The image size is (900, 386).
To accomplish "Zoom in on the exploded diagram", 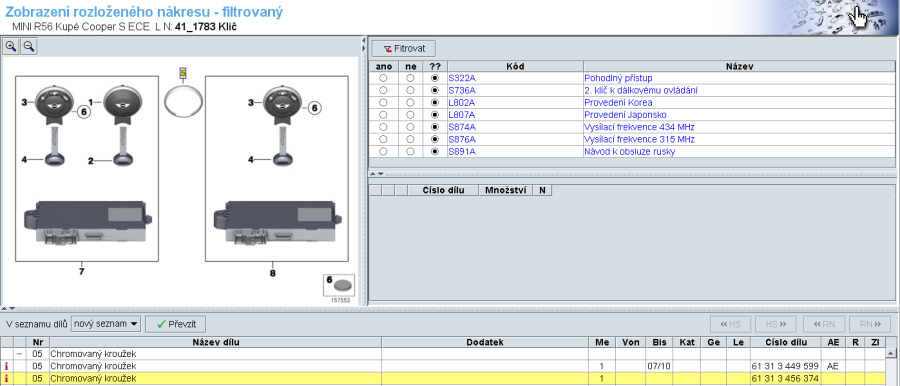I will tap(11, 47).
